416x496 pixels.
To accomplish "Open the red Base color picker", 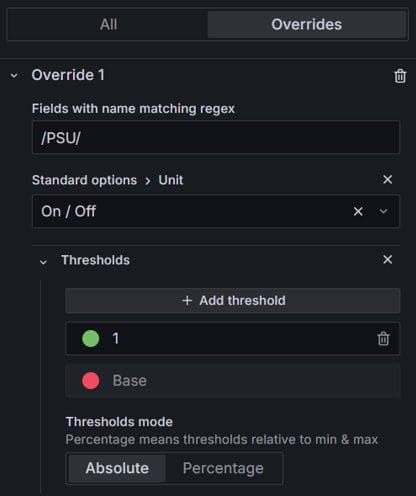I will point(91,381).
